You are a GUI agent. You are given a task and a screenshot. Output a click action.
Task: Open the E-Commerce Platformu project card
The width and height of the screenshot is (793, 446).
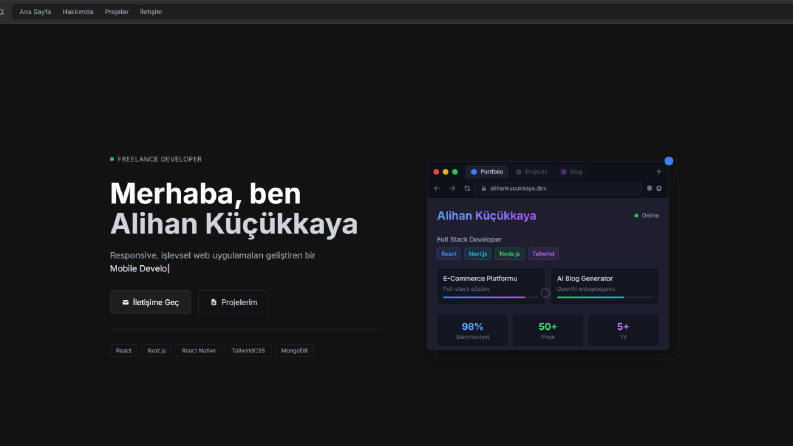point(491,286)
